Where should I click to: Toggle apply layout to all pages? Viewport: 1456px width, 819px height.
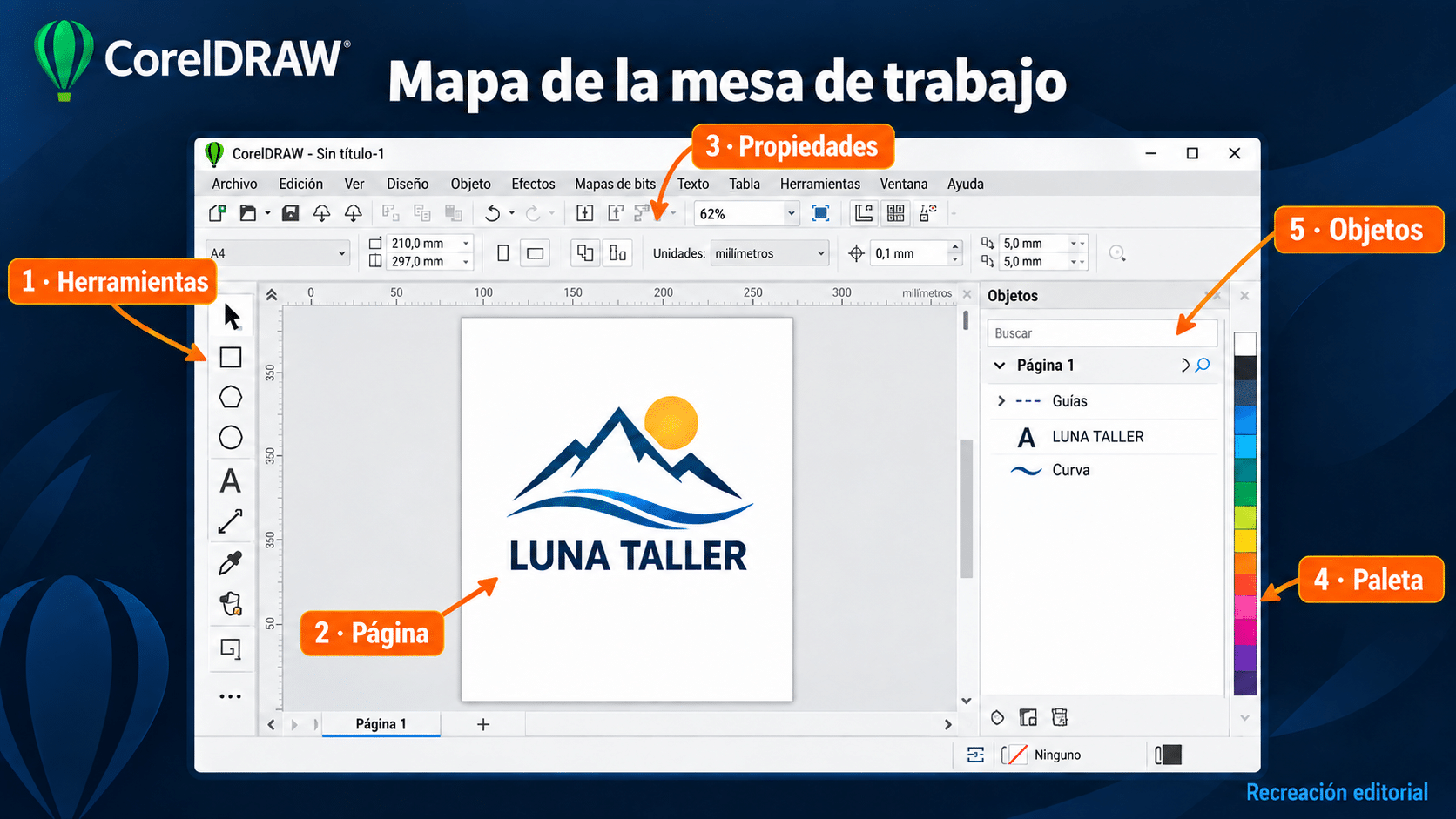pos(585,252)
